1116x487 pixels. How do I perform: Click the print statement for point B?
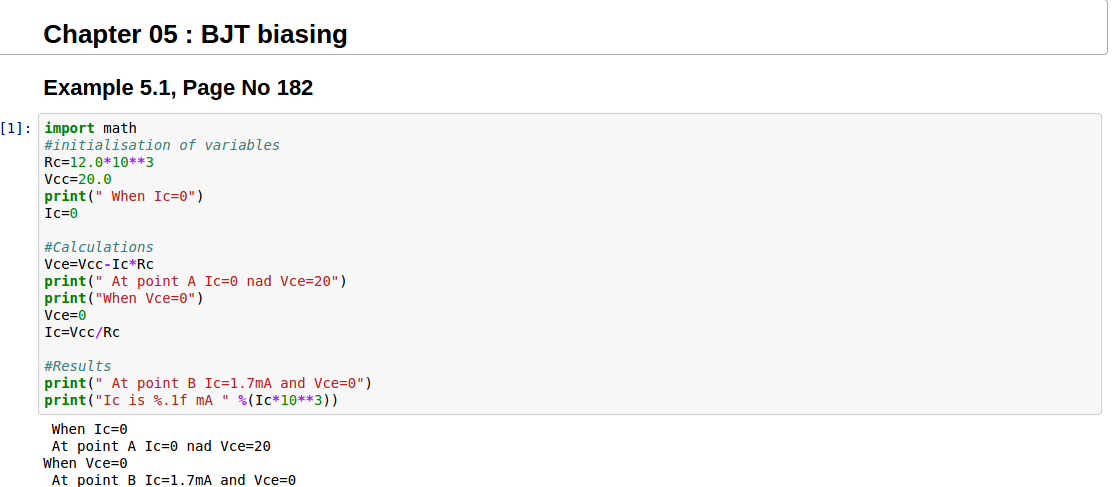(208, 383)
